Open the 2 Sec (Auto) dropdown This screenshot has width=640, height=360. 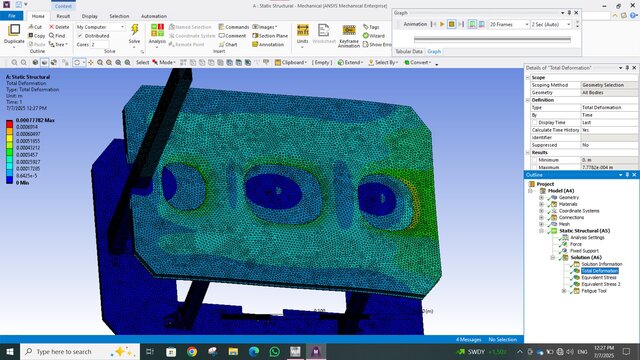pyautogui.click(x=551, y=24)
